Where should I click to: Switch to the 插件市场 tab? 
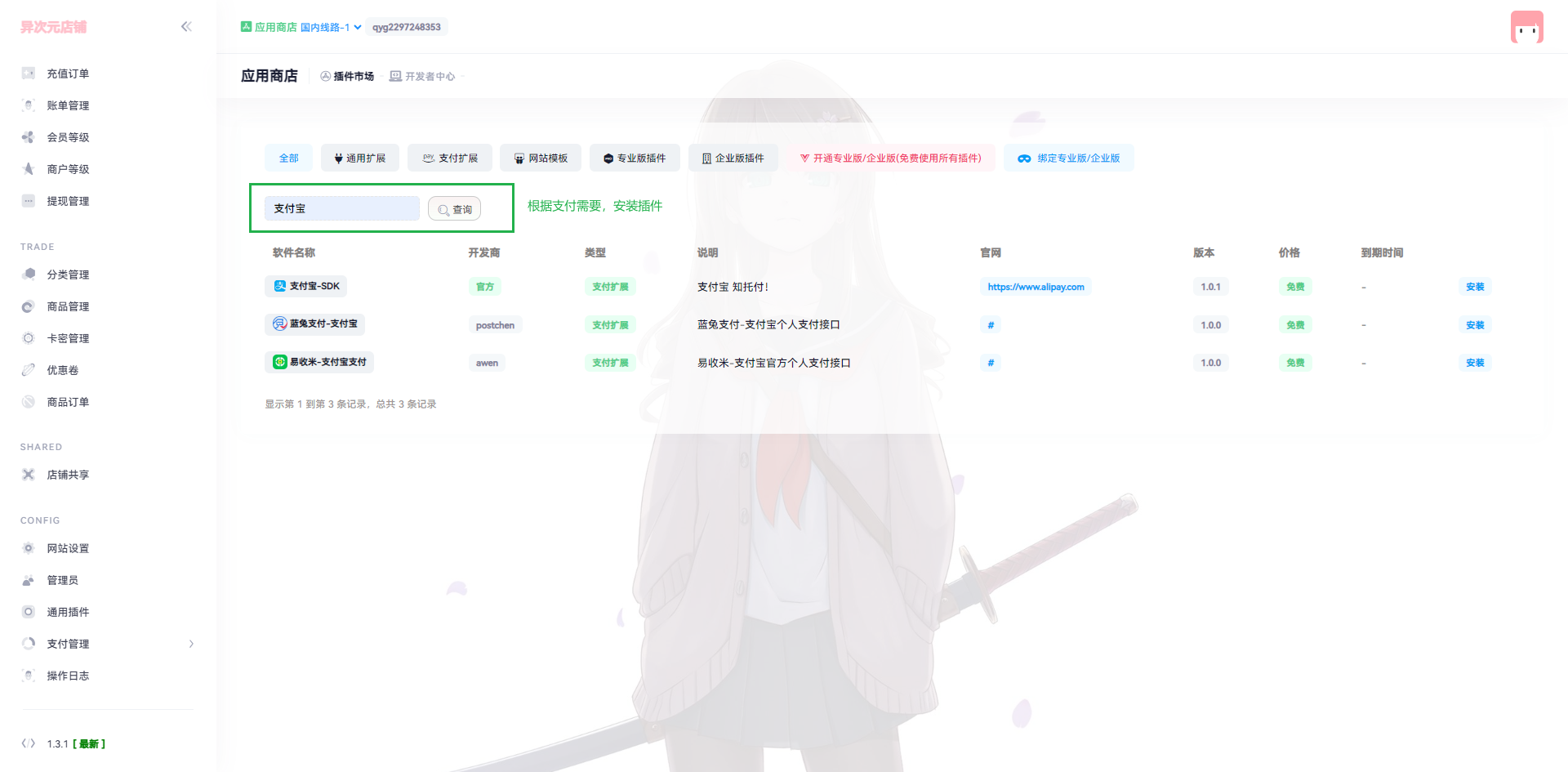tap(348, 77)
